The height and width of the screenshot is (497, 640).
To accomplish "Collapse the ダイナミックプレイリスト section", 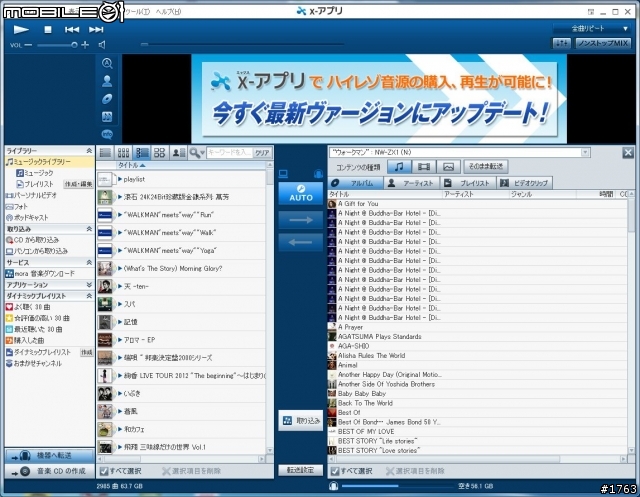I will (x=89, y=296).
